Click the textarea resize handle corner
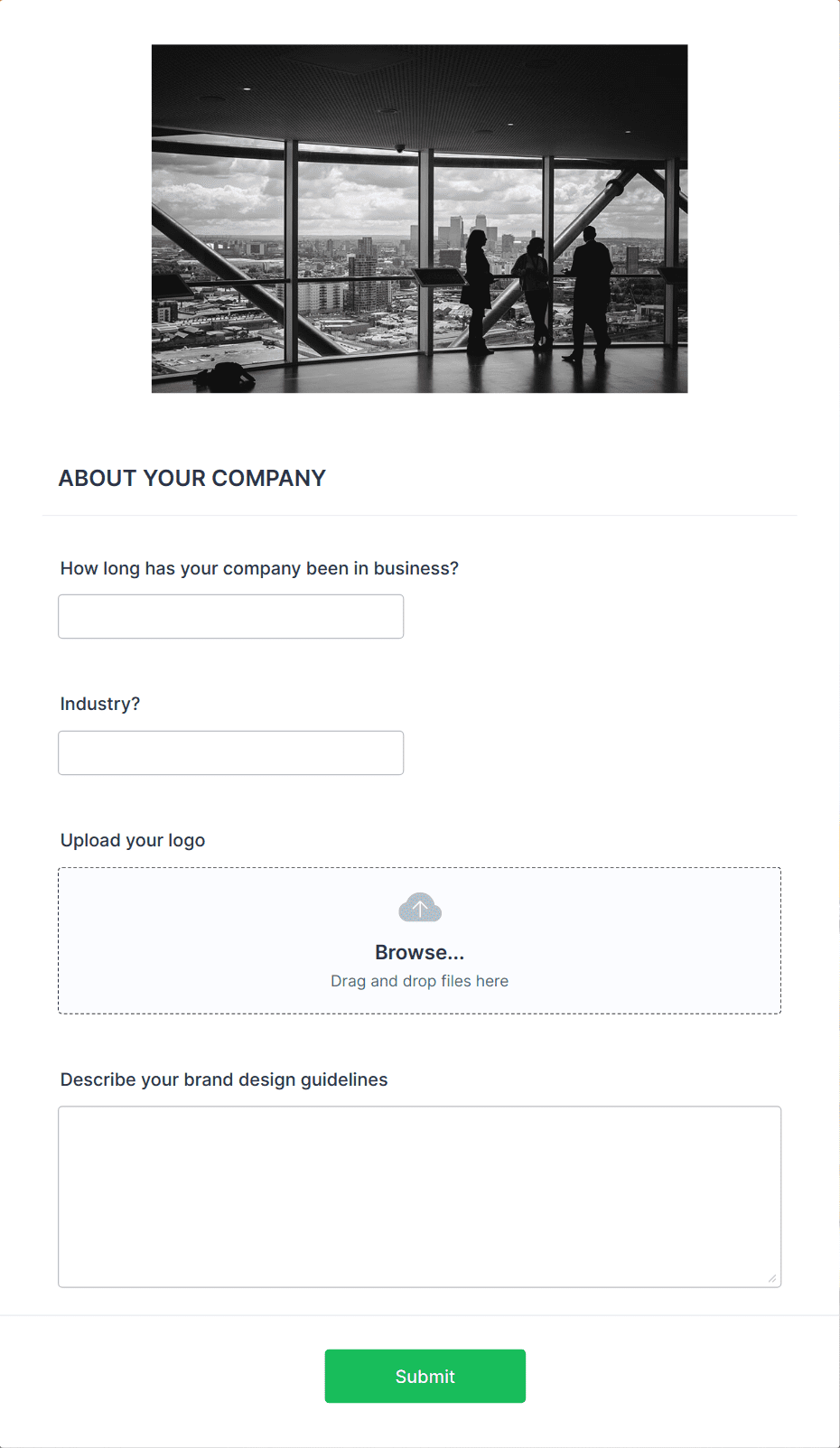The height and width of the screenshot is (1448, 840). [772, 1278]
